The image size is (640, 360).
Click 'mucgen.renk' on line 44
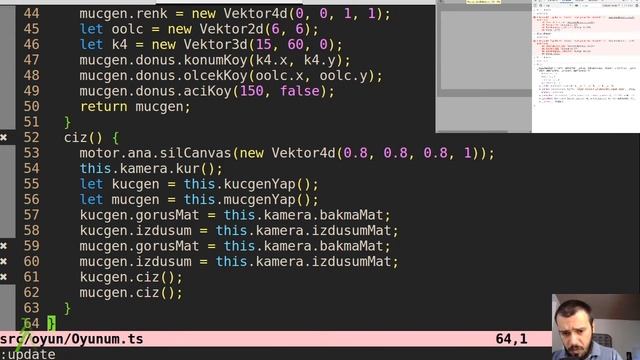(123, 14)
